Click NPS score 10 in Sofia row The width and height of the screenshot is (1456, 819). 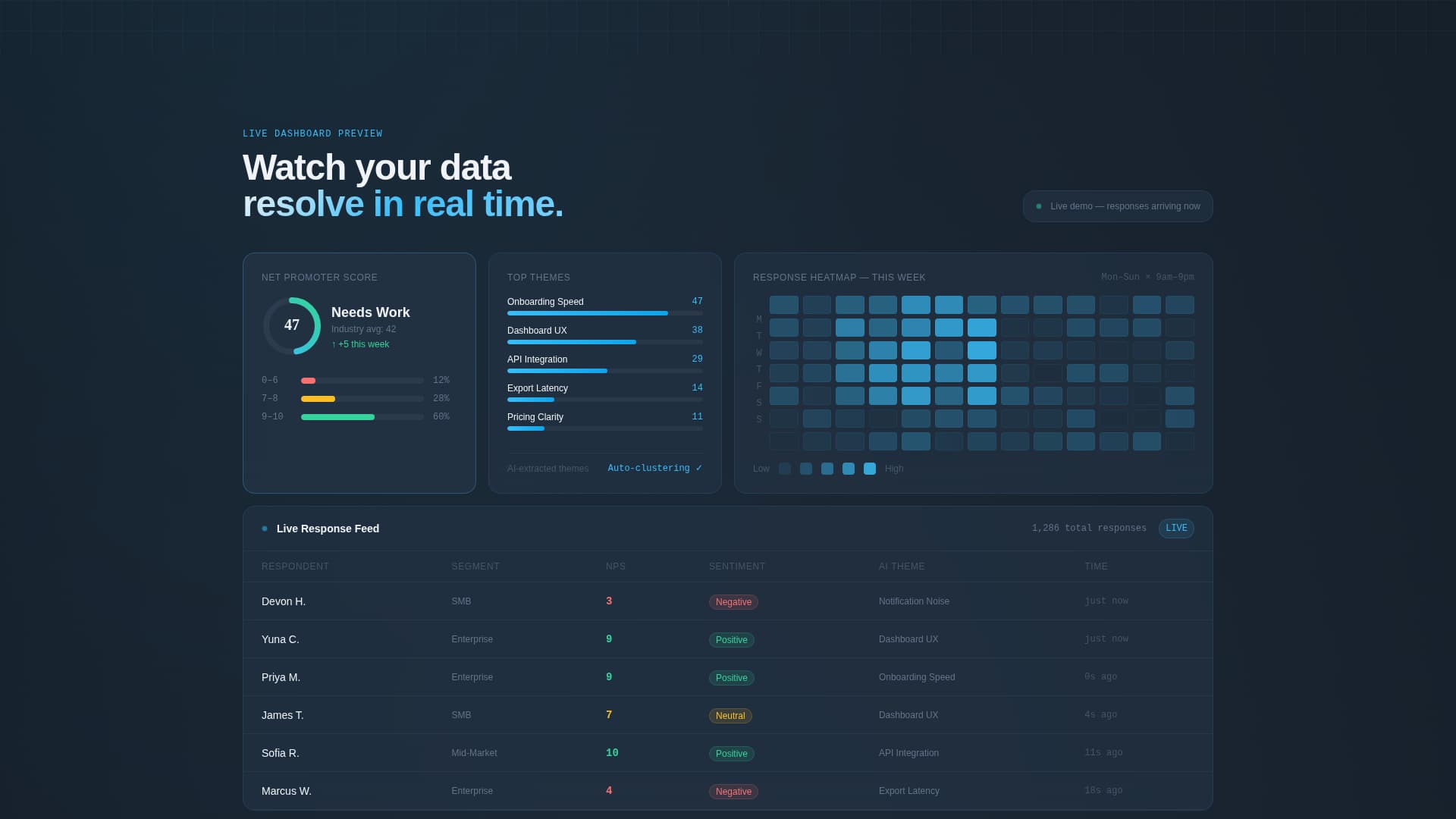point(612,753)
